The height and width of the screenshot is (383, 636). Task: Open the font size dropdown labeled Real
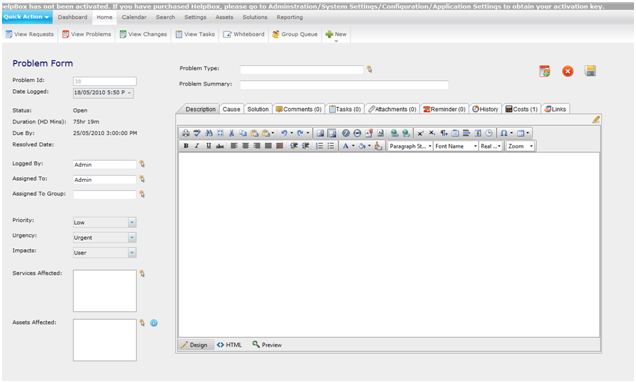491,146
